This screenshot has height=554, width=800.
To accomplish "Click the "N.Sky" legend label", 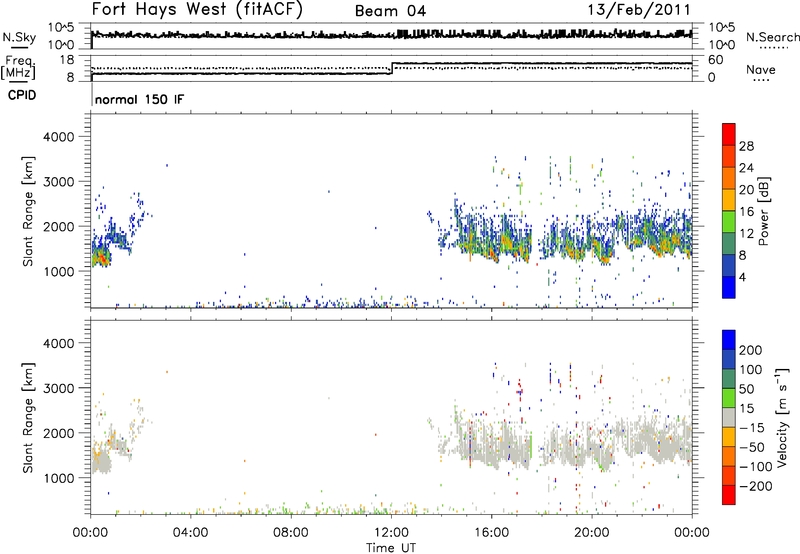I will [19, 37].
